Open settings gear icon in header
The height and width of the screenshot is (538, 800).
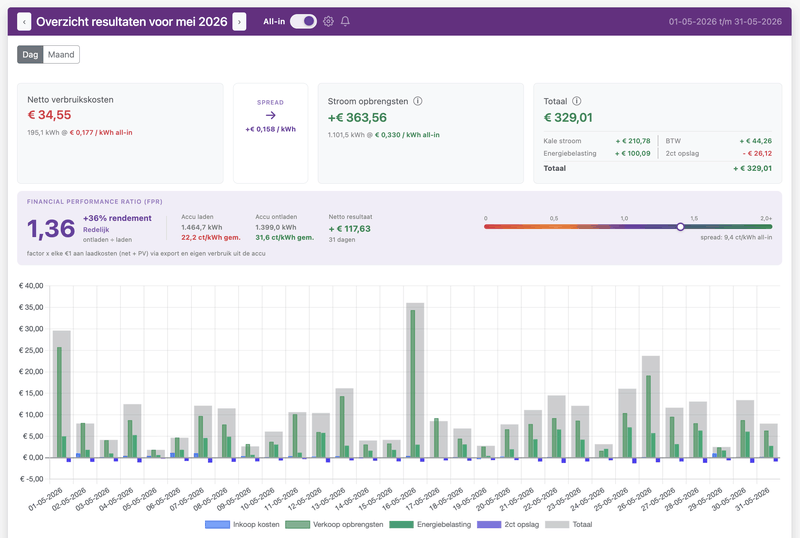click(x=329, y=21)
